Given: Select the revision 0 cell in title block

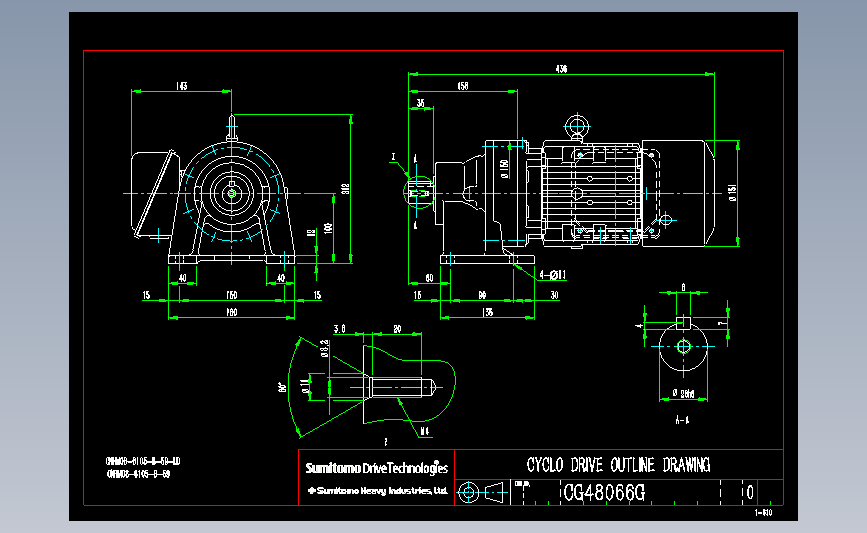Looking at the screenshot, I should click(750, 492).
